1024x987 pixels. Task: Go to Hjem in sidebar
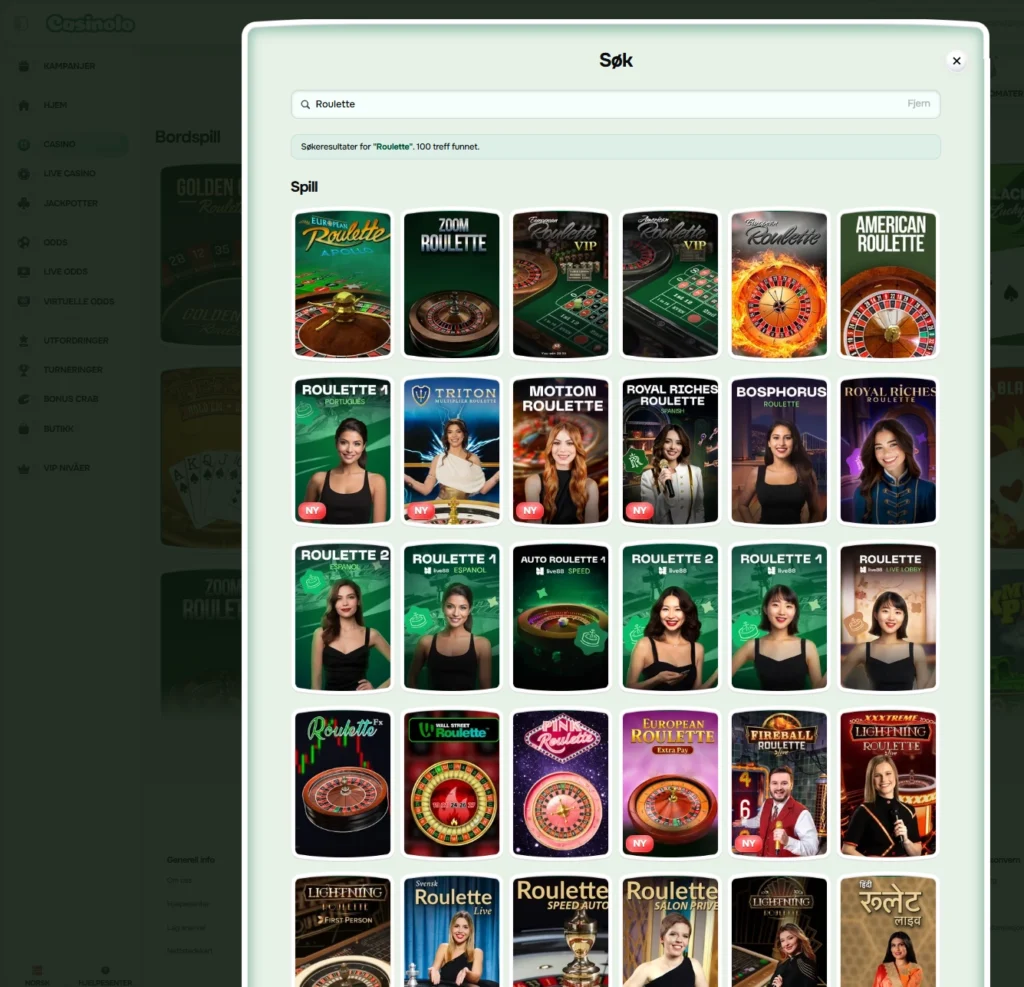[x=56, y=105]
